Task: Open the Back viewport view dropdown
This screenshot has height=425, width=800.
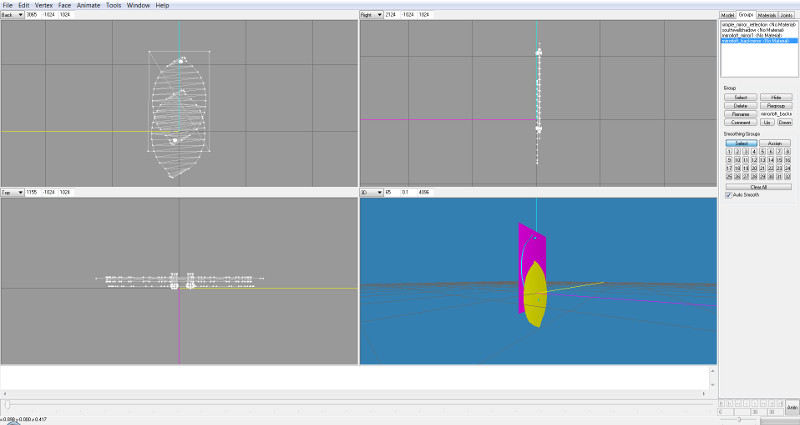Action: [13, 15]
